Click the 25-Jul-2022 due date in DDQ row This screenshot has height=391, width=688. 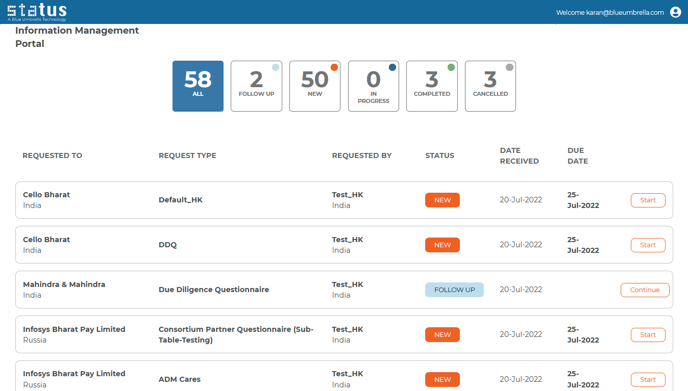(583, 245)
